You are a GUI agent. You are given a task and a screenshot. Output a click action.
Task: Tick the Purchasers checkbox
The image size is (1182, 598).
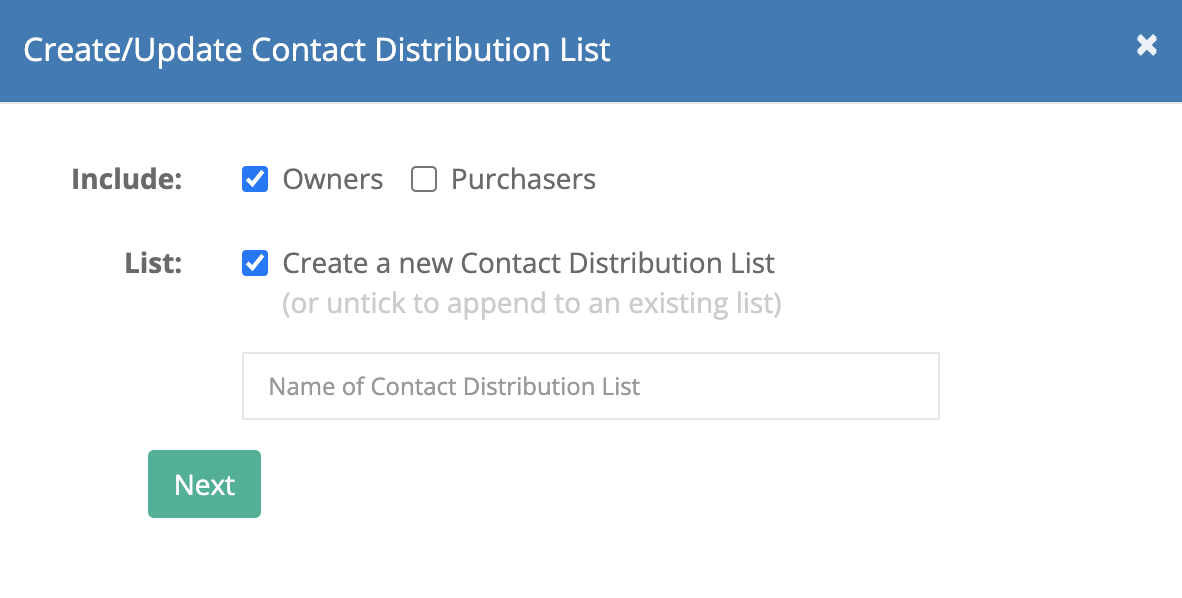pyautogui.click(x=424, y=179)
